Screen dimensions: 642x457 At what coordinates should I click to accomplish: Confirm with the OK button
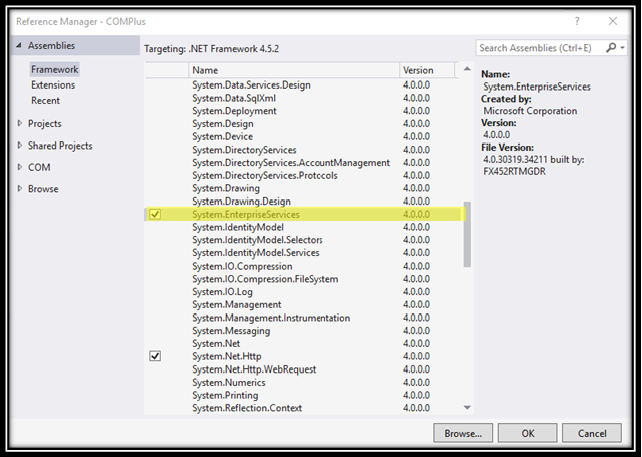tap(527, 433)
